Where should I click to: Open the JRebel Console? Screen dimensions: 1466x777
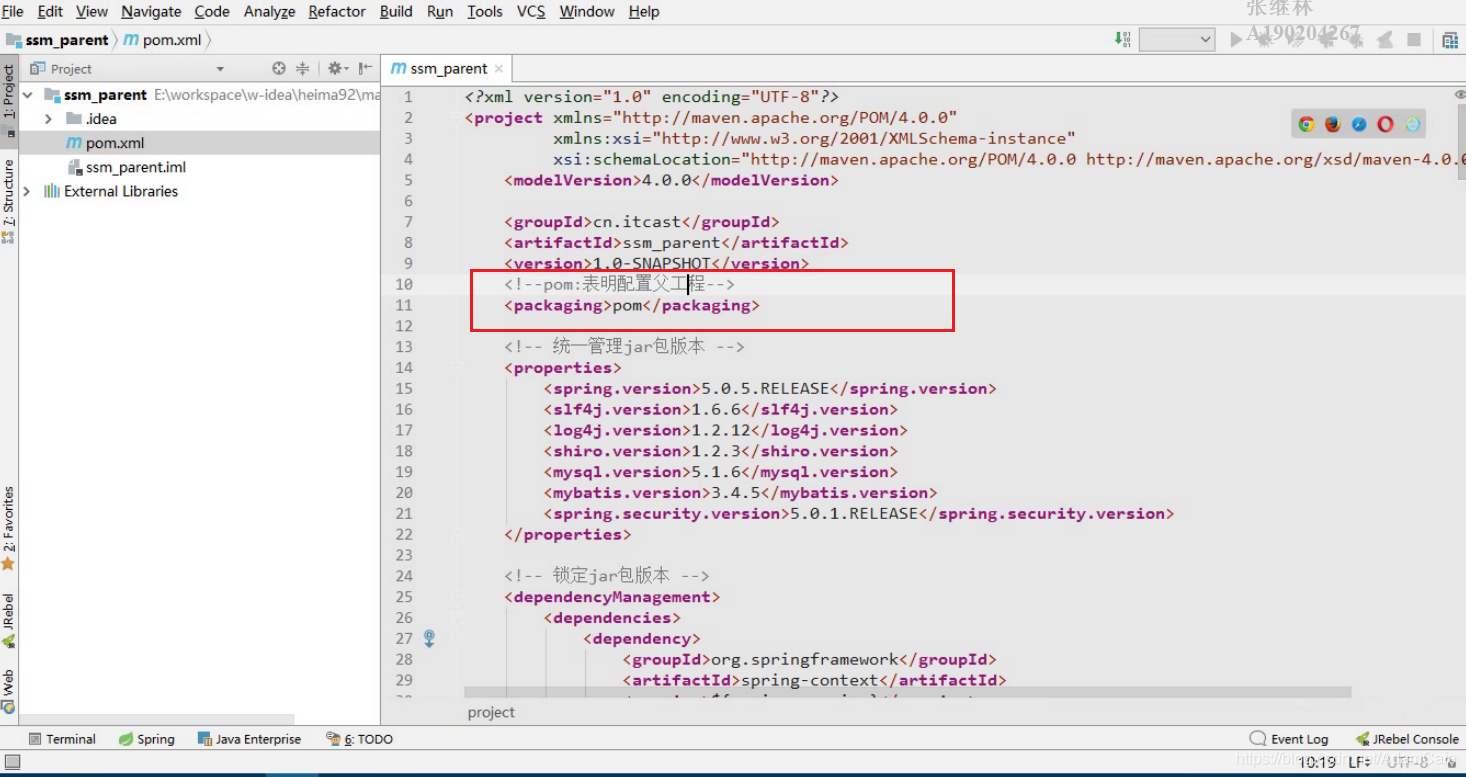pyautogui.click(x=1407, y=739)
